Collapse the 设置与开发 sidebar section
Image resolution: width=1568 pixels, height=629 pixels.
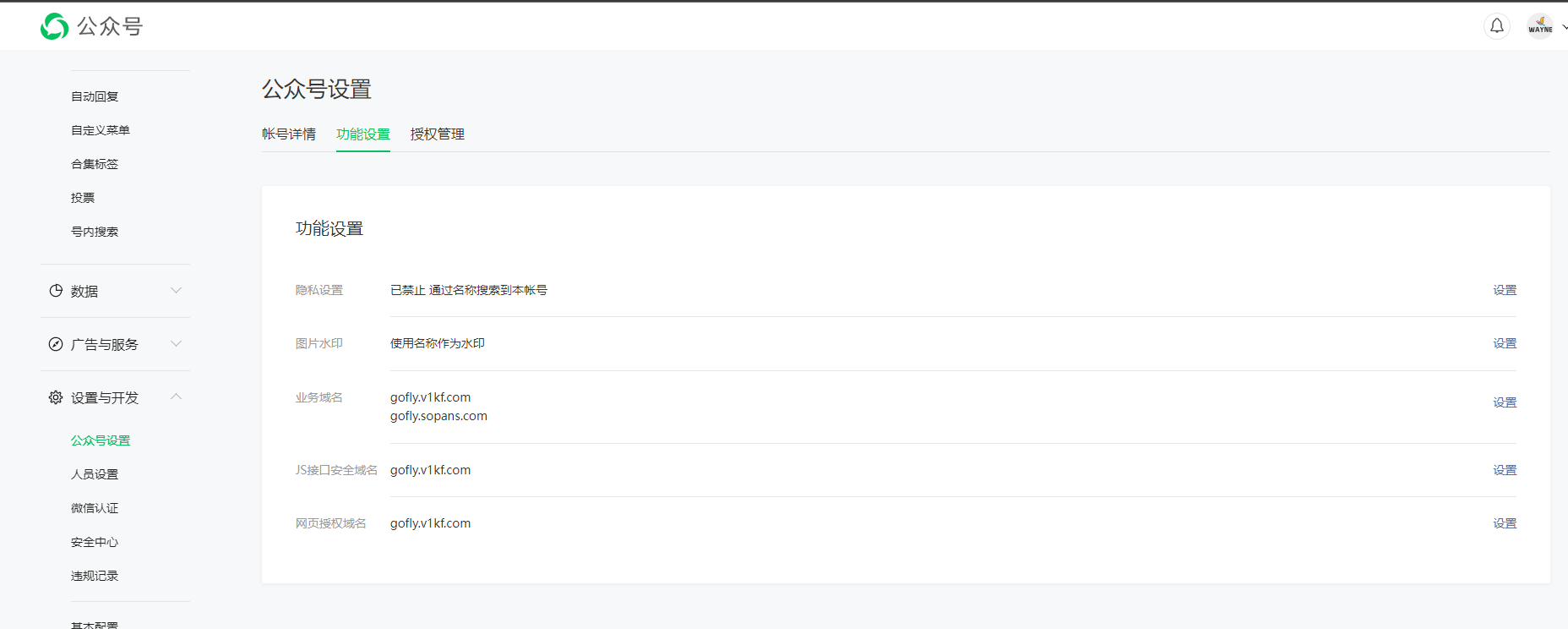[x=176, y=397]
